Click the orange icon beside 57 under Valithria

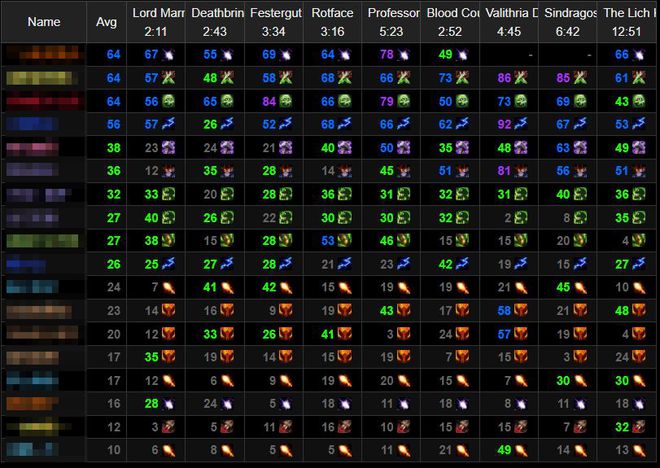(522, 334)
